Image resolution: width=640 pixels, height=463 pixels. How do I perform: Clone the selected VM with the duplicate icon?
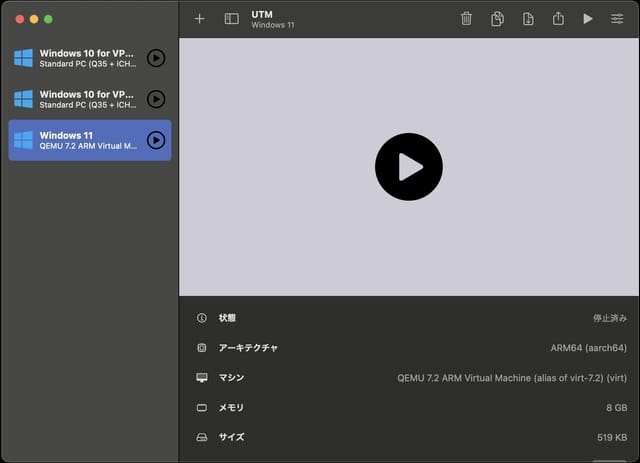click(x=497, y=19)
